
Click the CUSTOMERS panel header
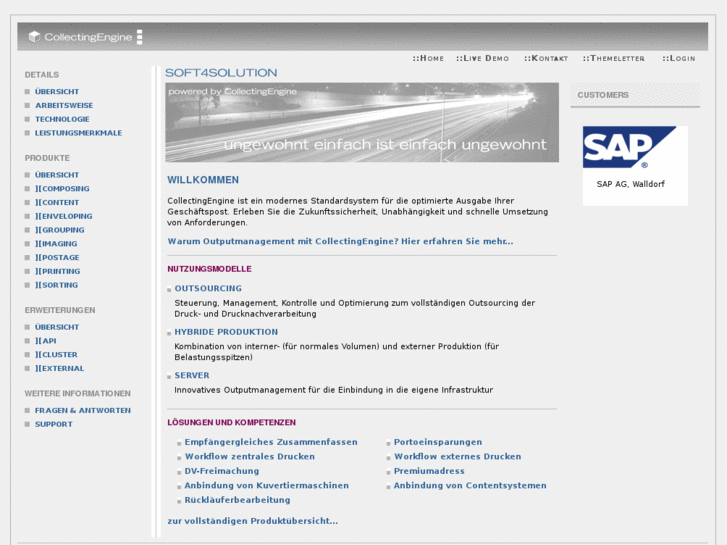(635, 95)
